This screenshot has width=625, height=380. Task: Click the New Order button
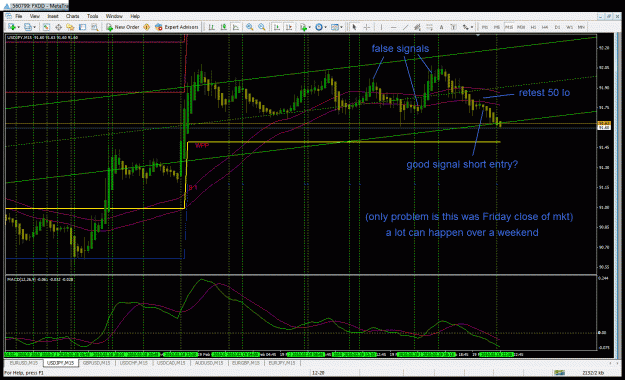click(122, 27)
